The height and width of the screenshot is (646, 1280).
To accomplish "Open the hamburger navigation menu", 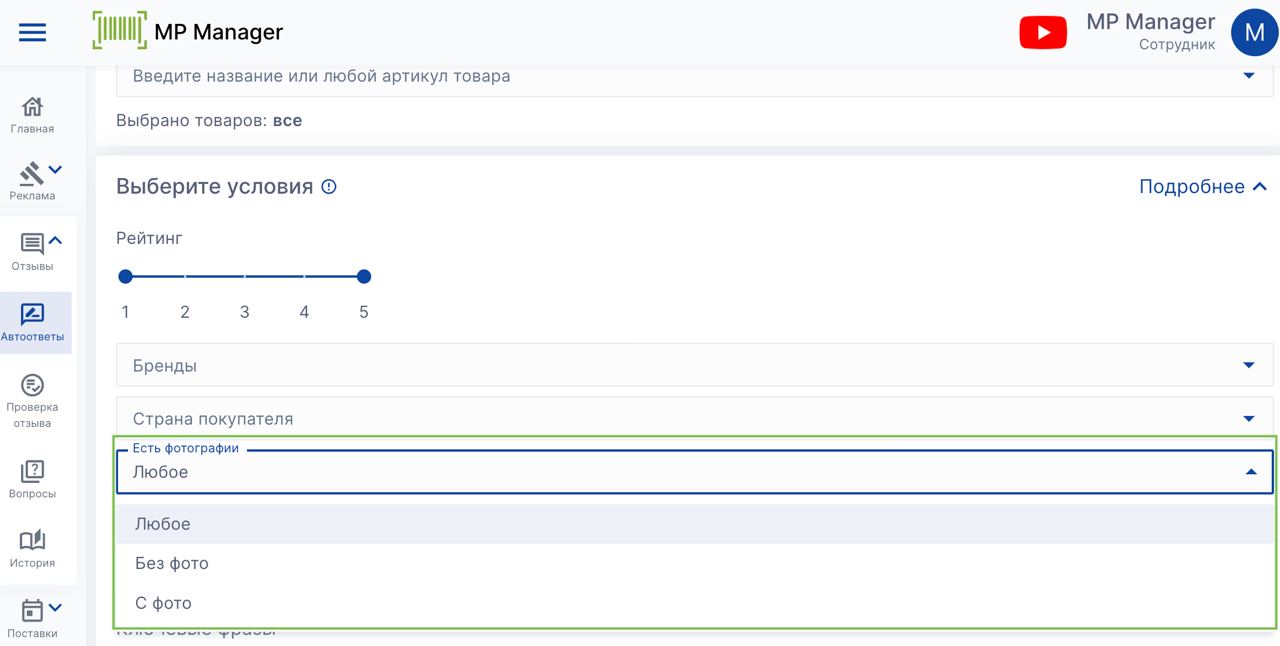I will pyautogui.click(x=32, y=33).
